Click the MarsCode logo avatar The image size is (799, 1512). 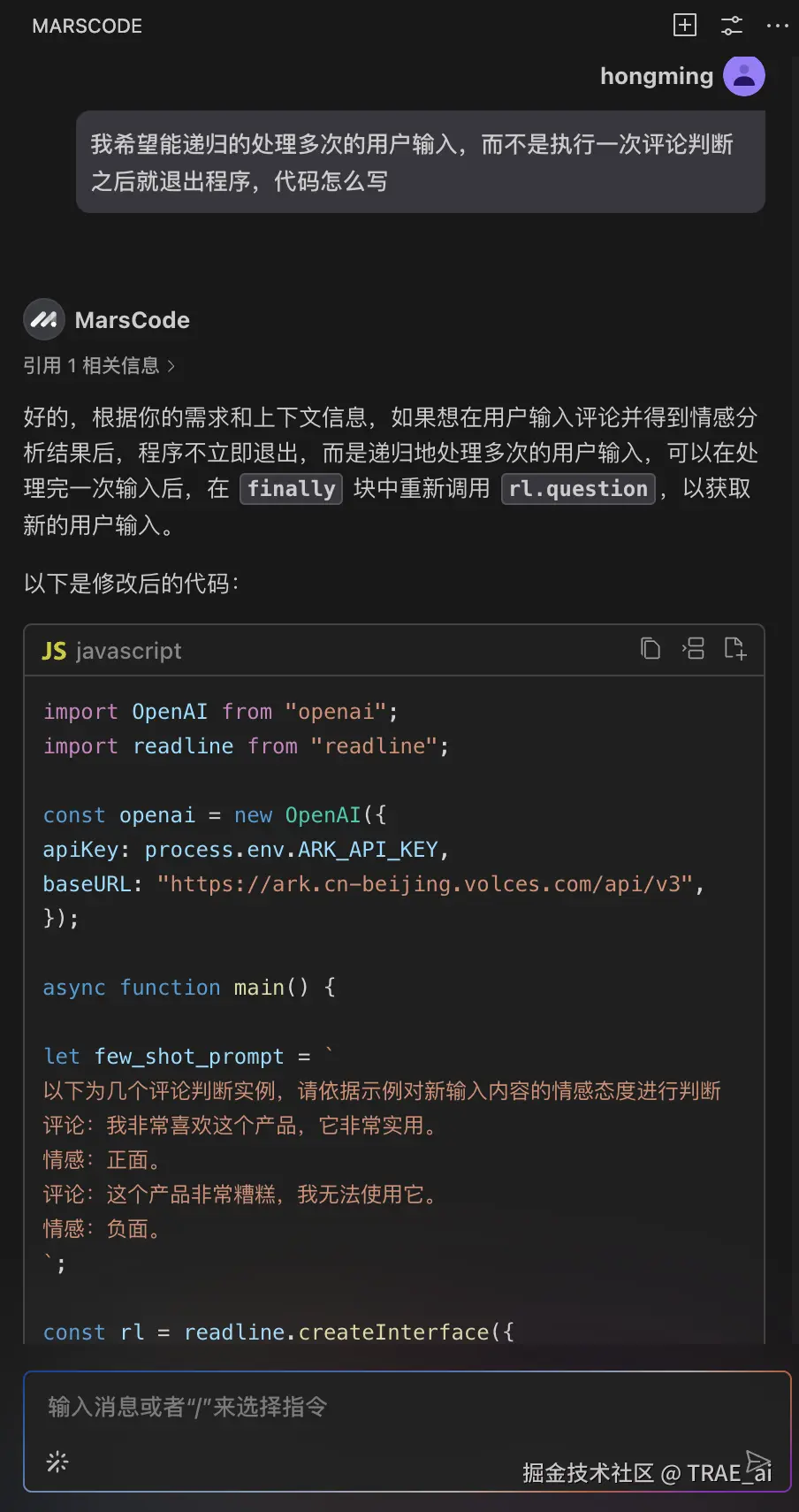tap(43, 319)
